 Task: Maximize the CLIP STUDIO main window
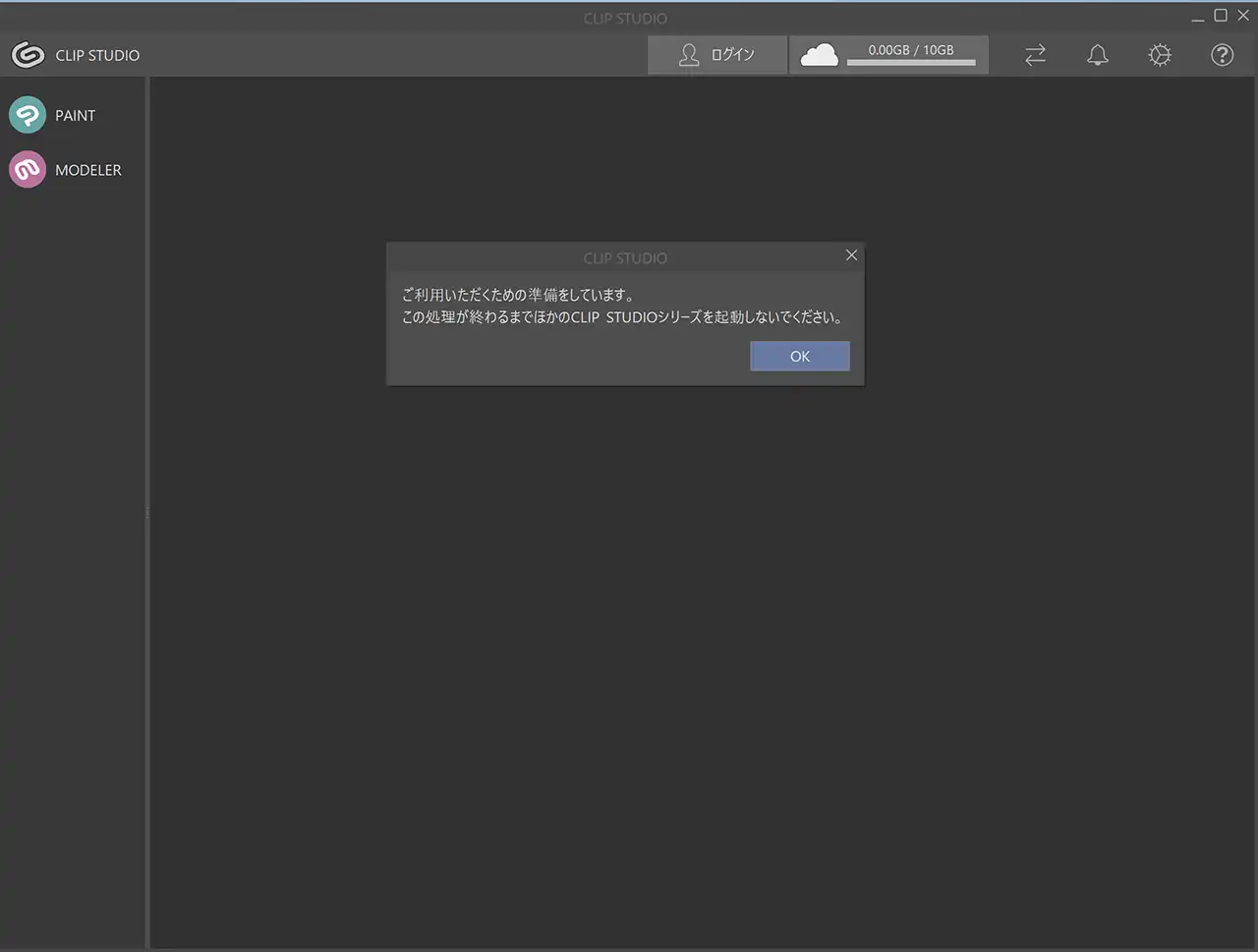(x=1221, y=16)
